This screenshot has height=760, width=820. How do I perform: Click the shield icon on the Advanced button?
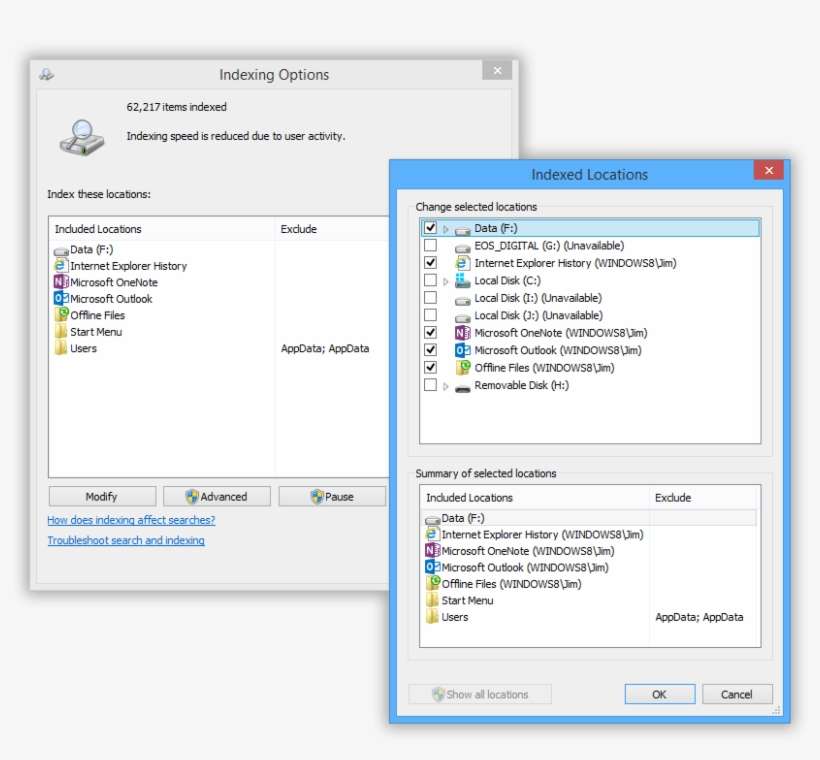tap(190, 496)
